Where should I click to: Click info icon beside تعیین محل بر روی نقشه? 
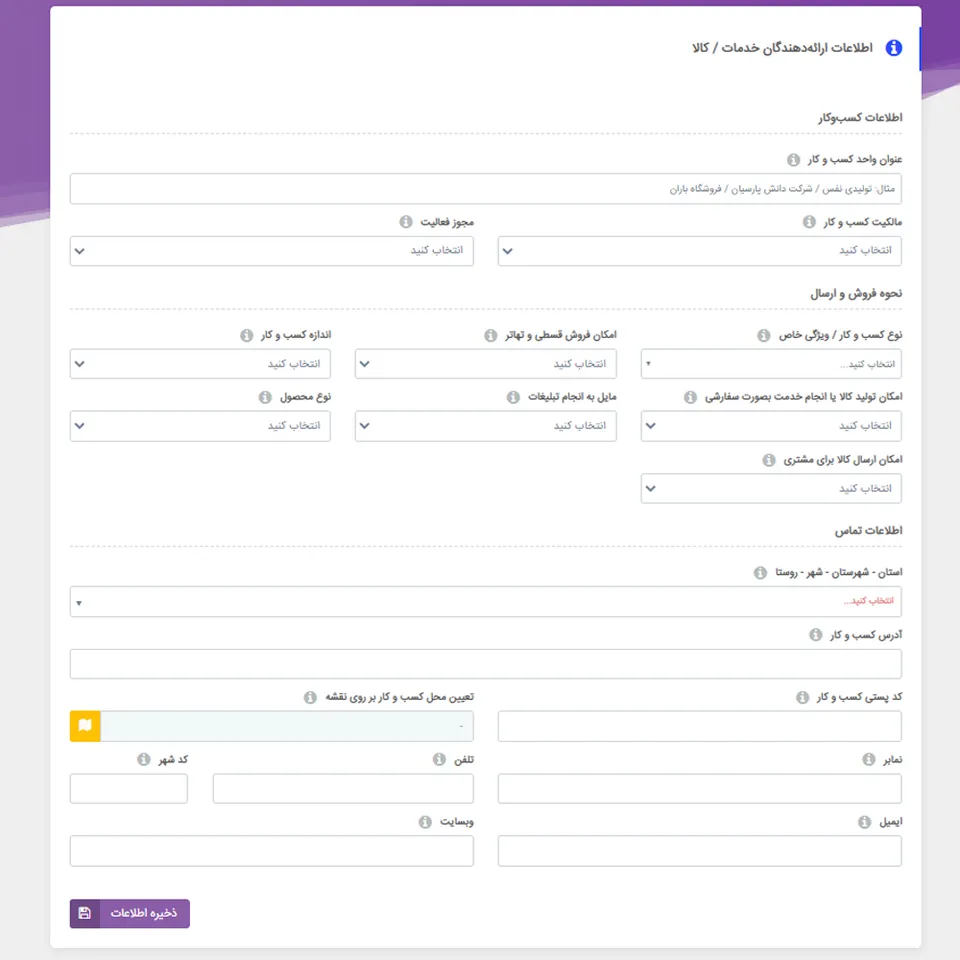tap(310, 697)
